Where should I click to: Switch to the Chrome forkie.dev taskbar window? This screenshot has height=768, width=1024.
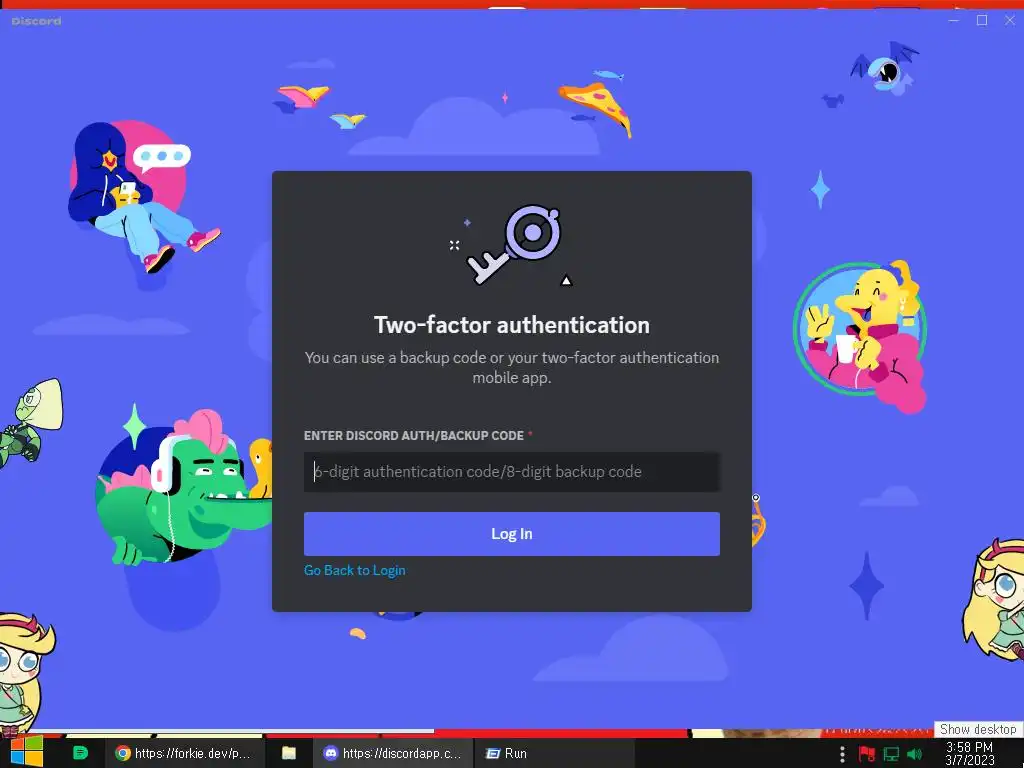[184, 753]
